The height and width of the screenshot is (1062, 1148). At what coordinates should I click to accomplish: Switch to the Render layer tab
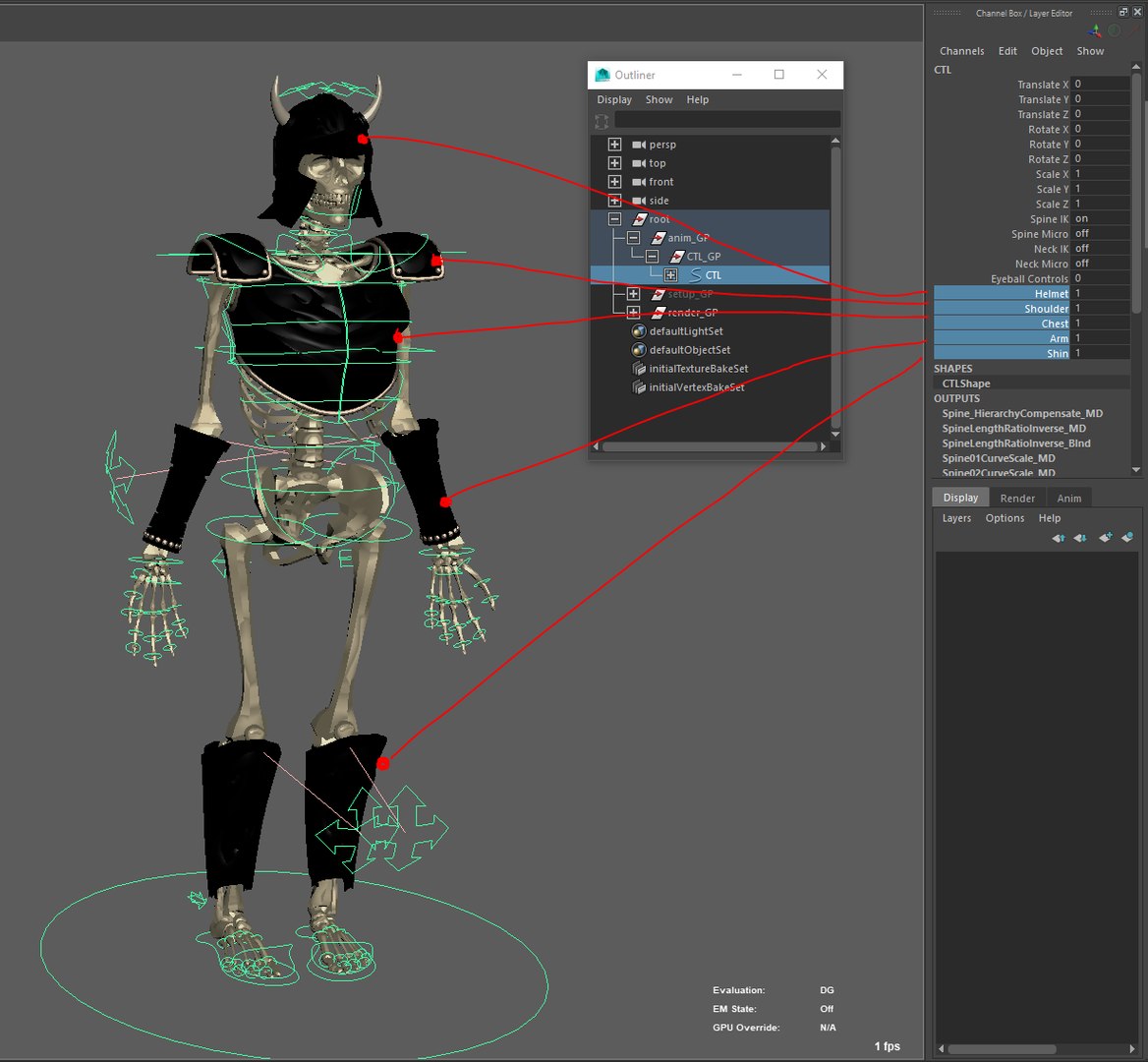click(1017, 498)
